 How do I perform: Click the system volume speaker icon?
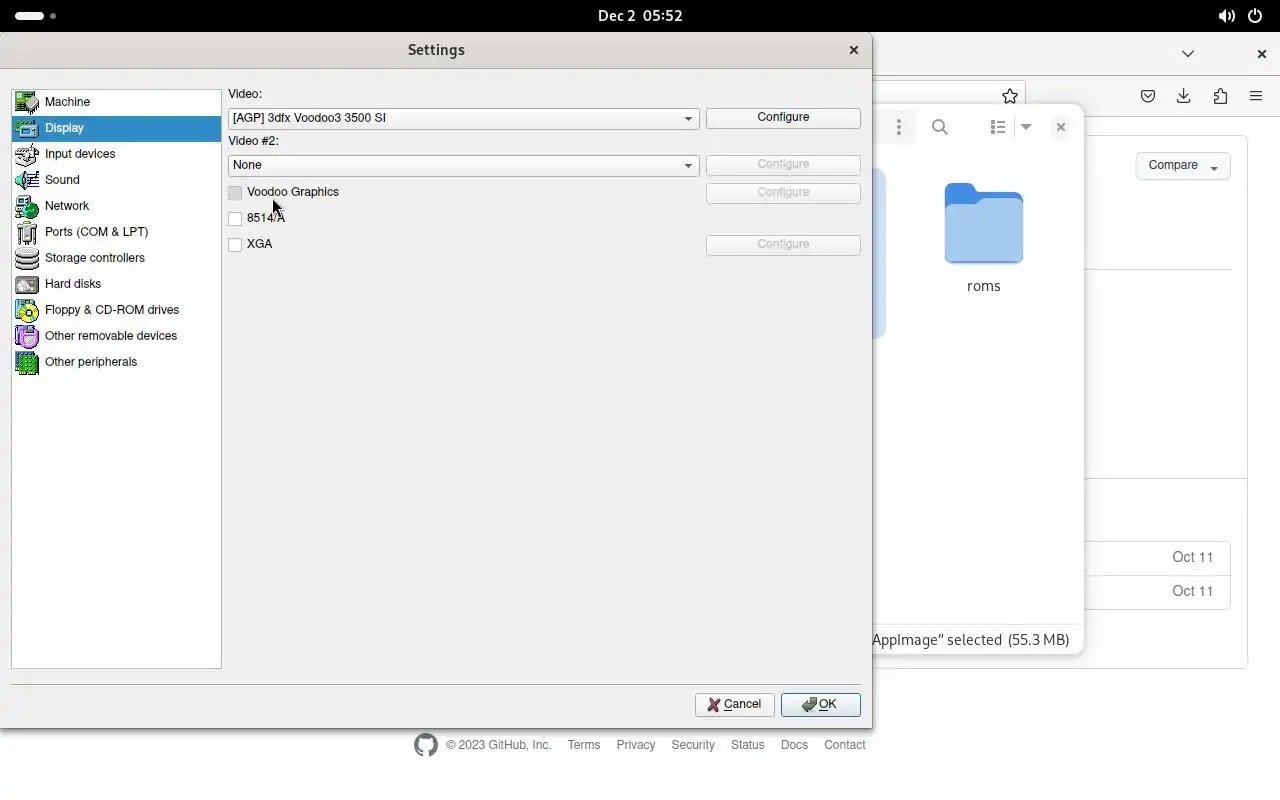(1226, 16)
